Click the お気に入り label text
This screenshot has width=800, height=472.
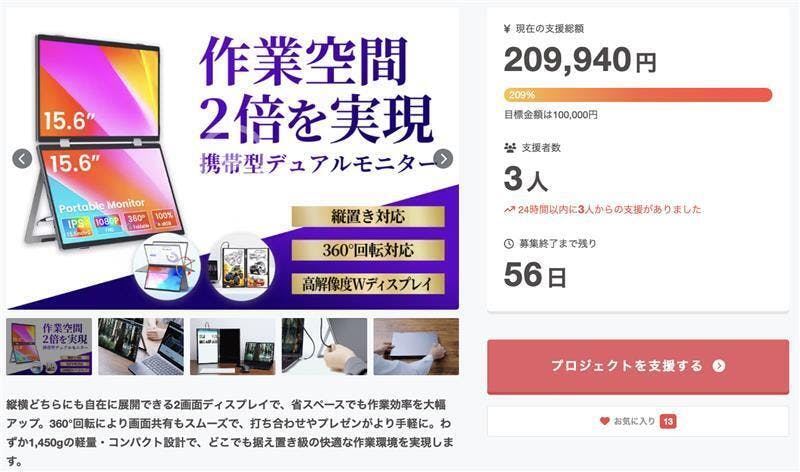633,421
